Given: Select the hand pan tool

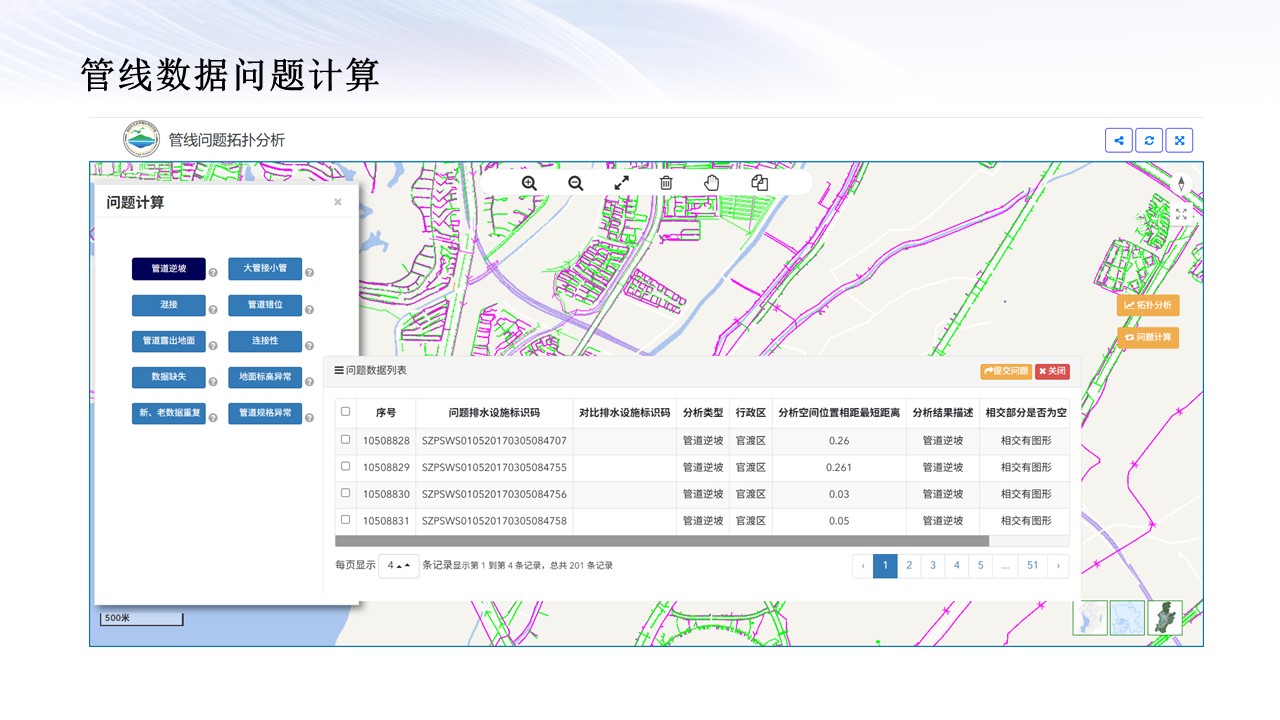Looking at the screenshot, I should tap(712, 183).
